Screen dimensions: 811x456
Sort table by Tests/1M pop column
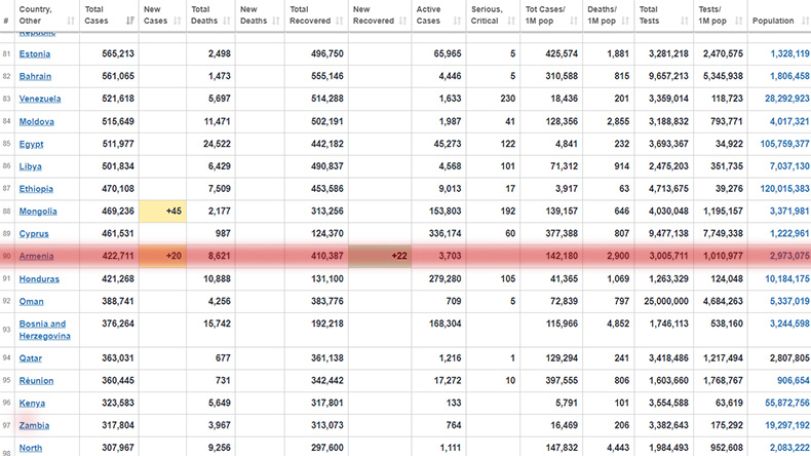click(x=720, y=16)
